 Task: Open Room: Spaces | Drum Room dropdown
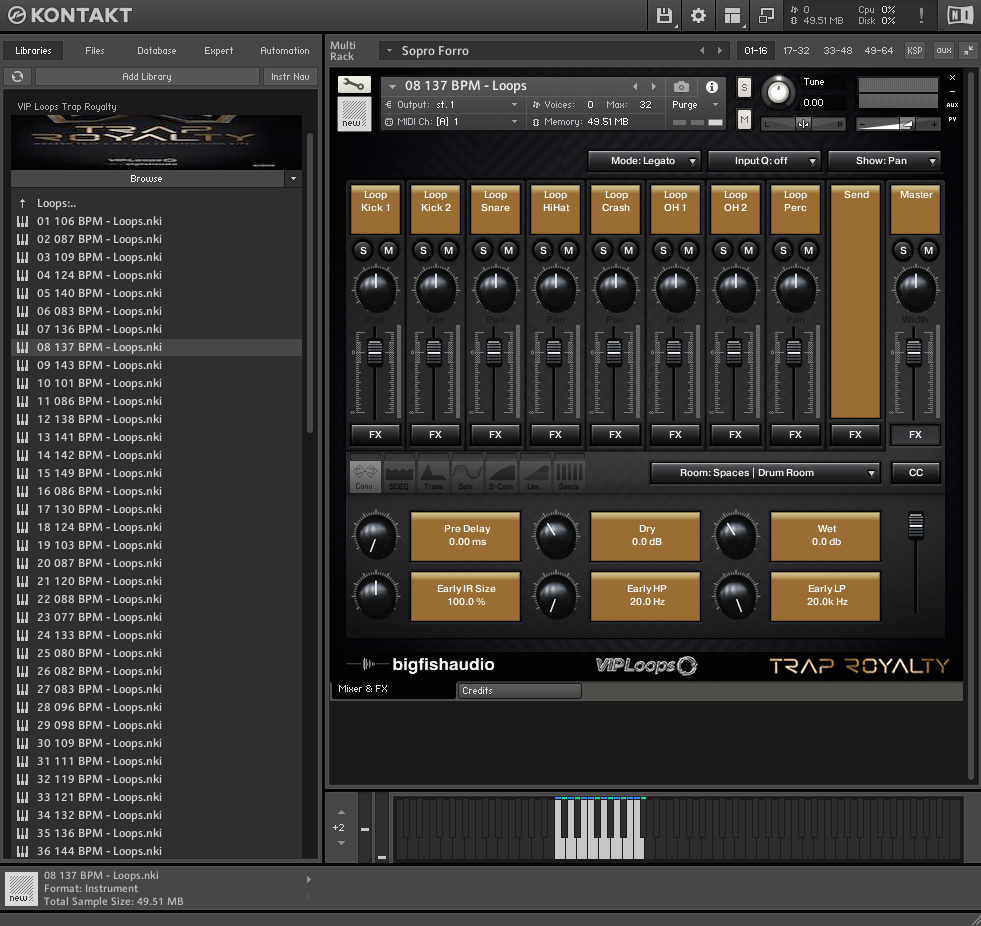tap(765, 473)
